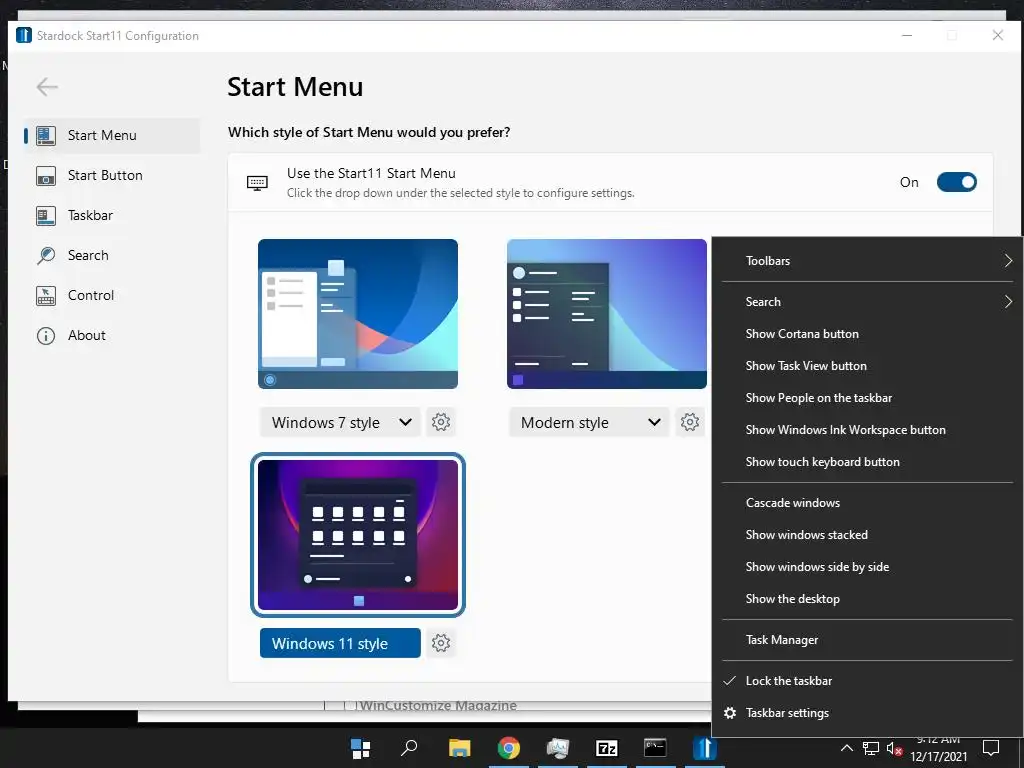Open File Explorer from the taskbar
The image size is (1024, 768).
[x=459, y=748]
